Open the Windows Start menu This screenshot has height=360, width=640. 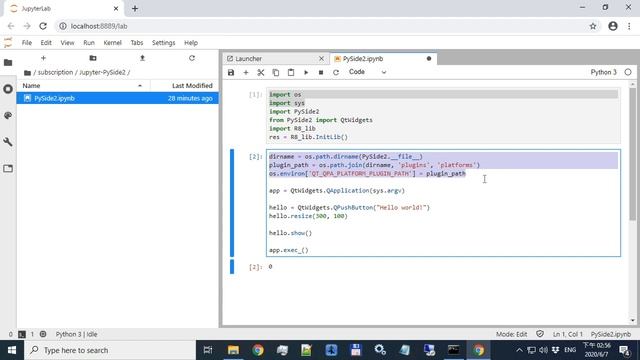click(x=12, y=350)
